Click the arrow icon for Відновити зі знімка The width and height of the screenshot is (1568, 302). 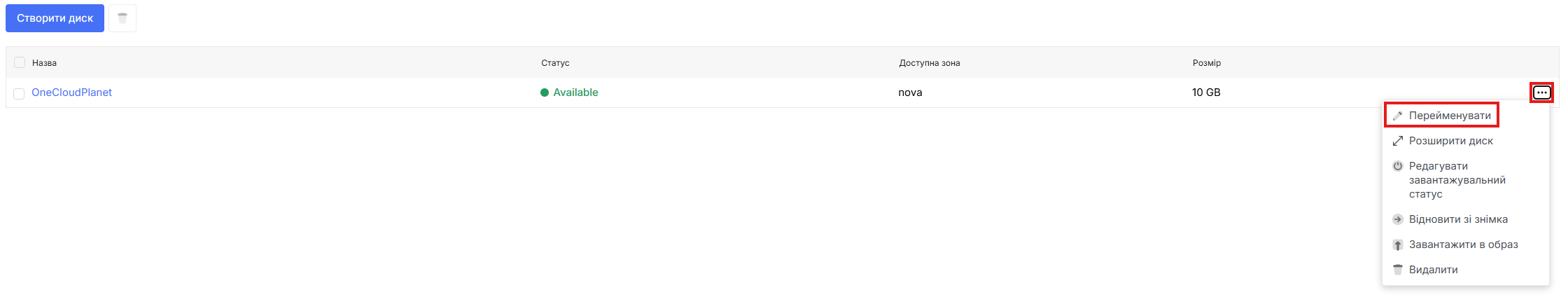[1397, 219]
